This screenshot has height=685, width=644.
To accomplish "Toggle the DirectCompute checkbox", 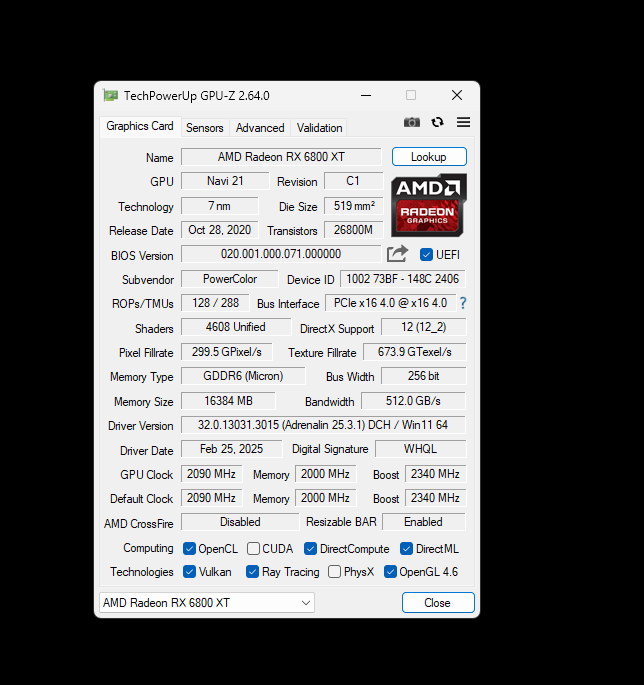I will (310, 549).
